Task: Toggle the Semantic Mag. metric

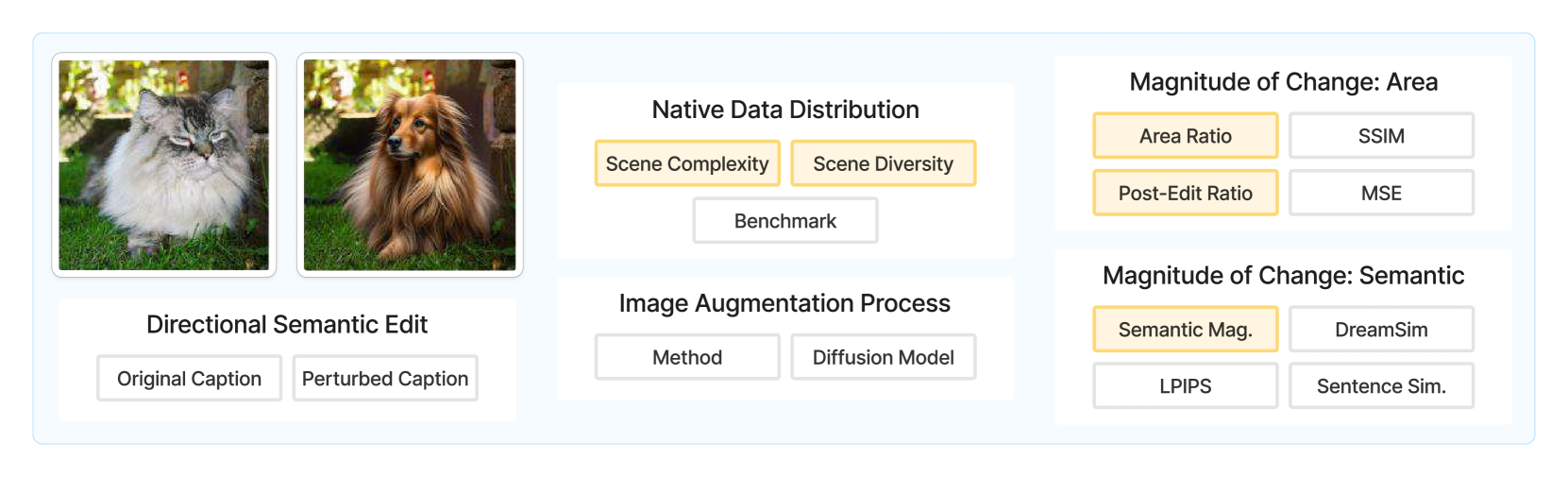Action: (1185, 330)
